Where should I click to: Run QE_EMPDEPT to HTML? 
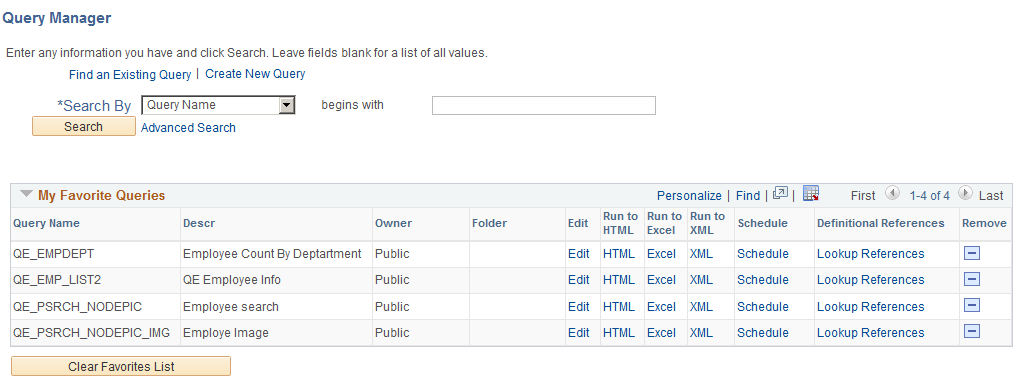click(x=618, y=254)
